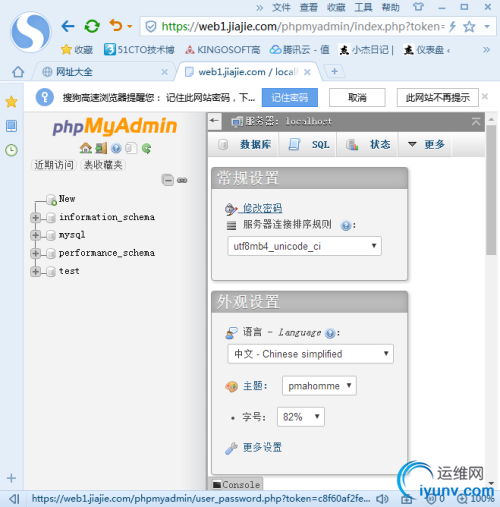
Task: Open favorites sidebar star icon
Action: tap(11, 102)
